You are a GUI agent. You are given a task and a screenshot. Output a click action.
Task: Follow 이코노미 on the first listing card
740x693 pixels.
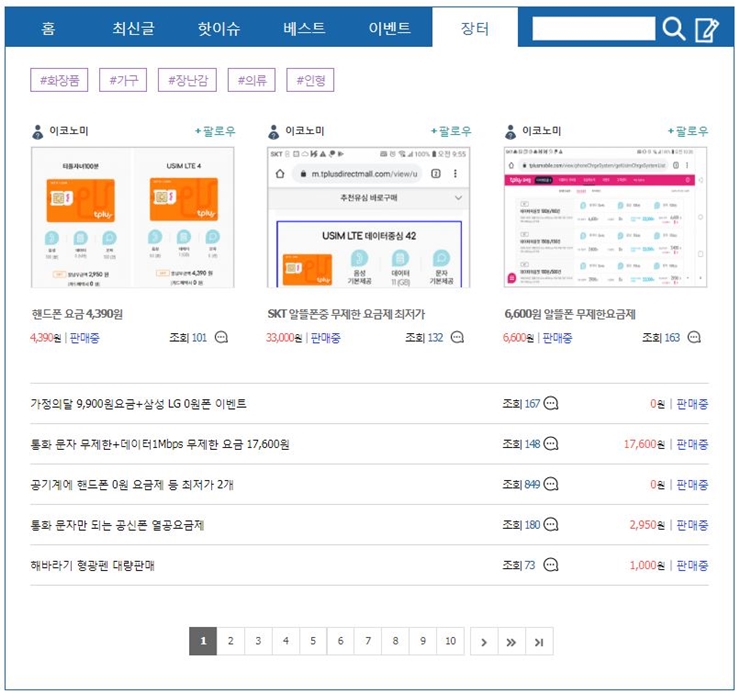click(x=215, y=131)
